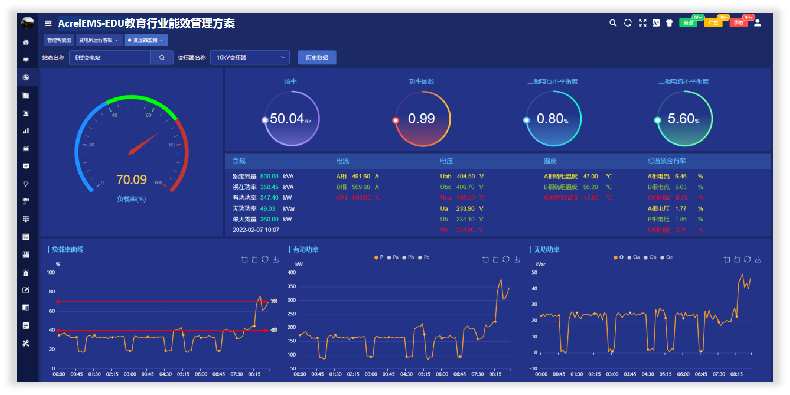Expand the second breadcrumb tab dropdown arrow
This screenshot has height=395, width=790.
pos(117,40)
